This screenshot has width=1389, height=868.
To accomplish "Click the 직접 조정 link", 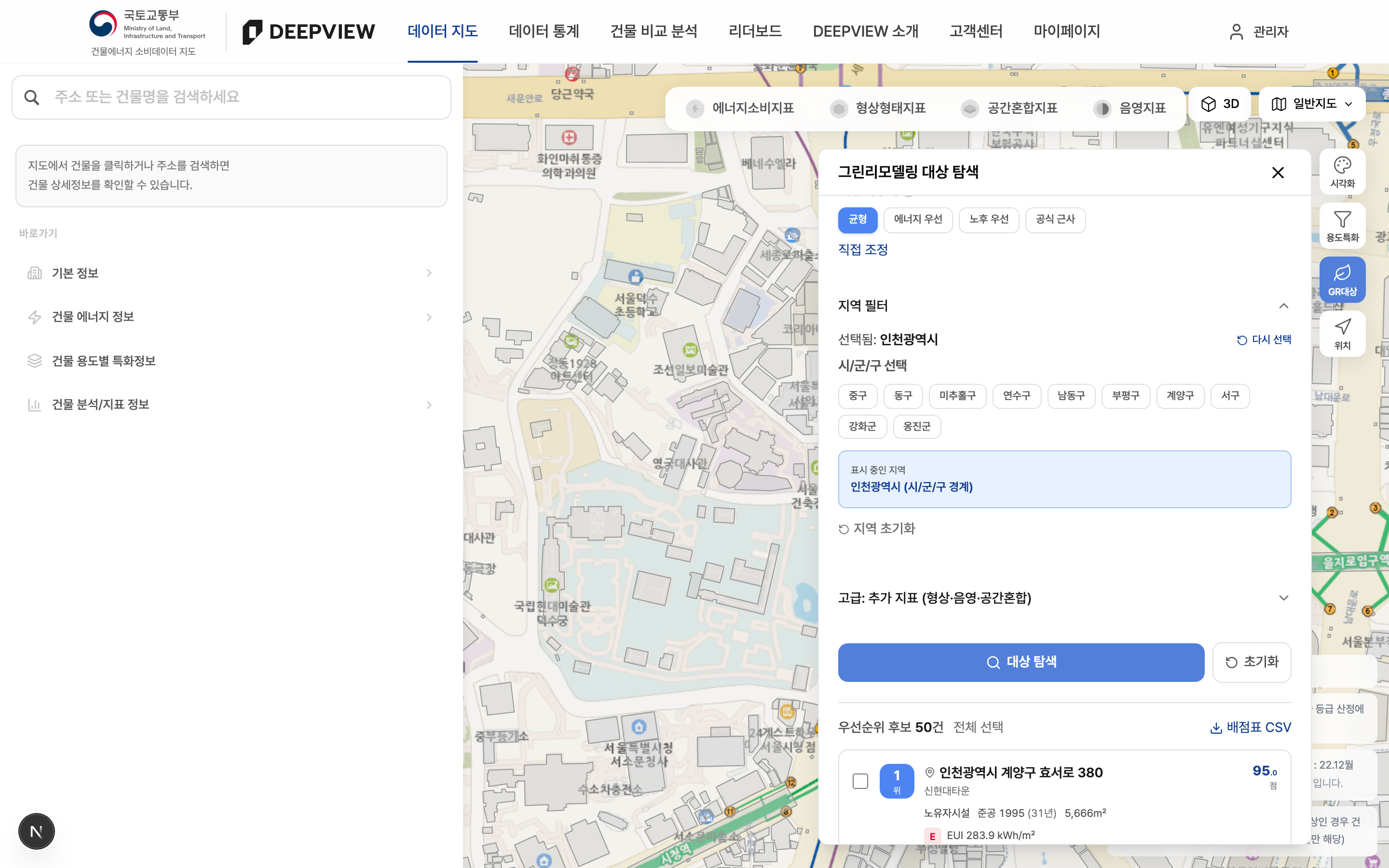I will (x=863, y=250).
